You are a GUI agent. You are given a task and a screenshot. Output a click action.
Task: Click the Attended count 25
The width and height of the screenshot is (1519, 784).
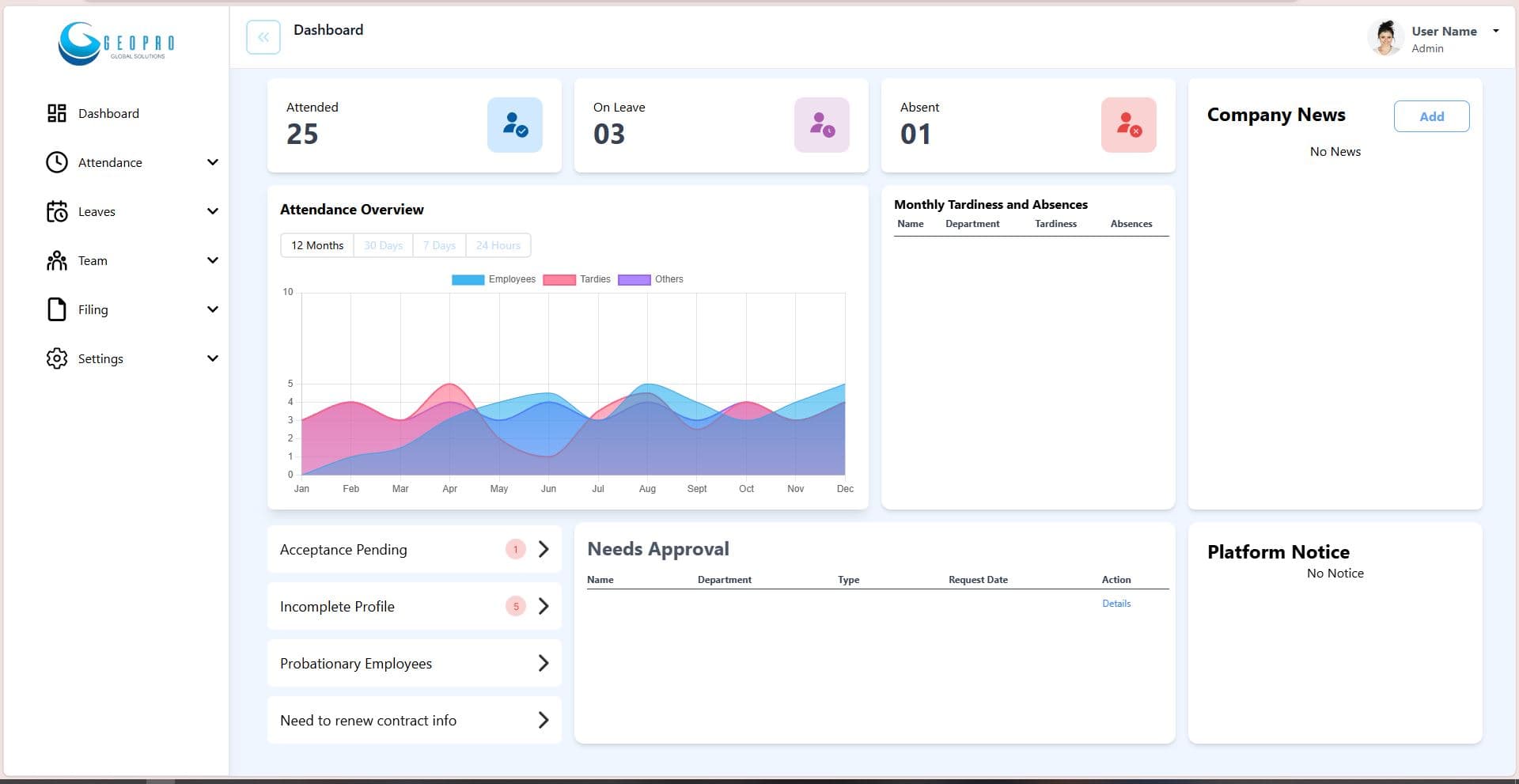coord(302,134)
